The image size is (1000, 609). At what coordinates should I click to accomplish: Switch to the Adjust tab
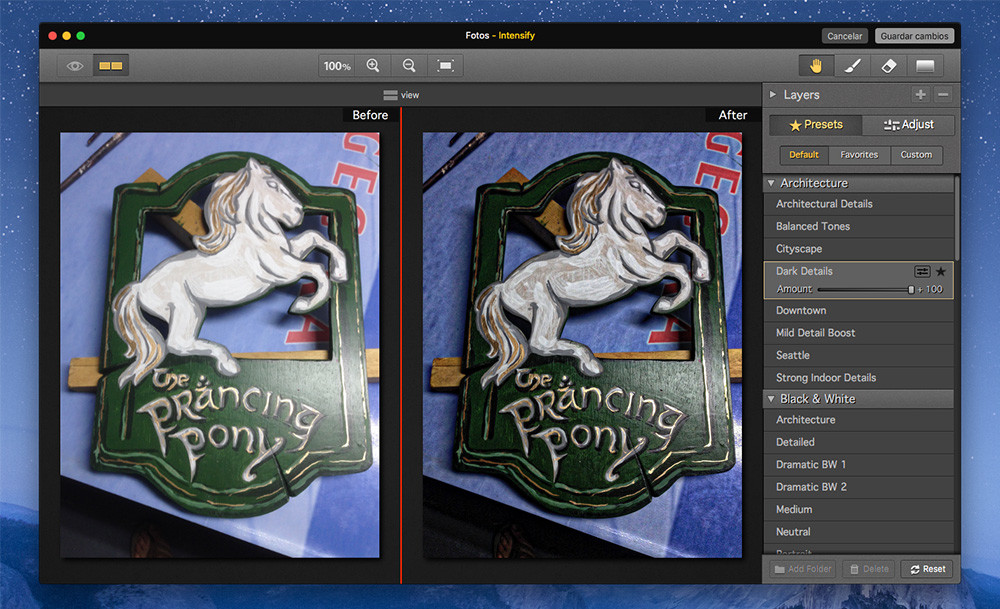(908, 125)
